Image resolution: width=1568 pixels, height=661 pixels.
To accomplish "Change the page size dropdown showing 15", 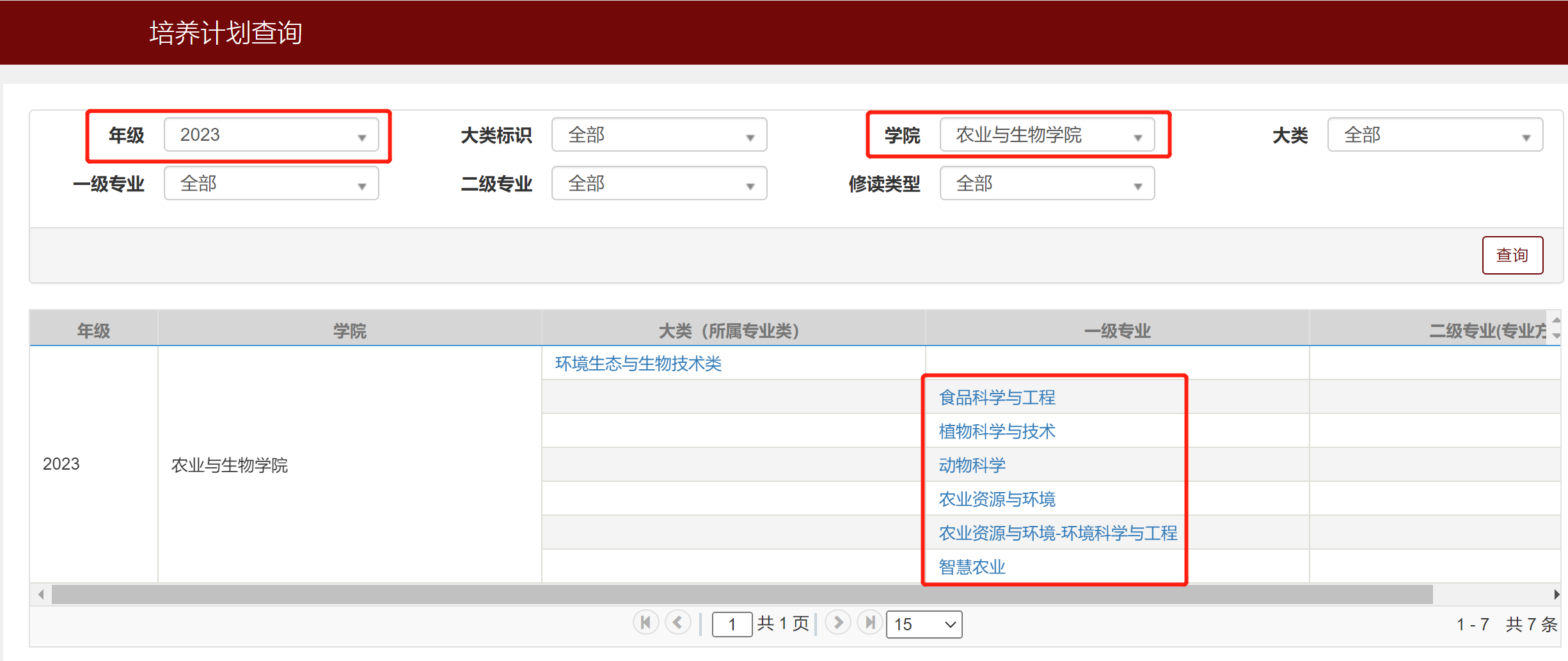I will (x=924, y=624).
